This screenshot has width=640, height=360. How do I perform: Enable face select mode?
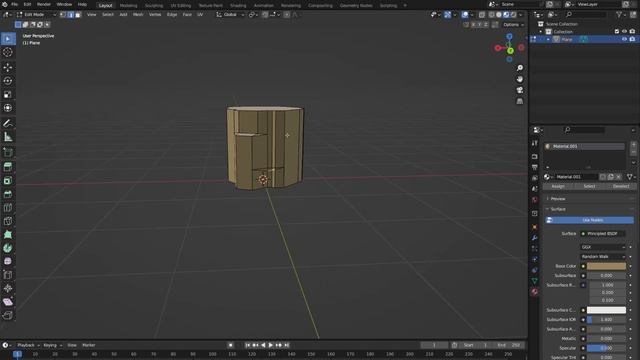tap(78, 15)
